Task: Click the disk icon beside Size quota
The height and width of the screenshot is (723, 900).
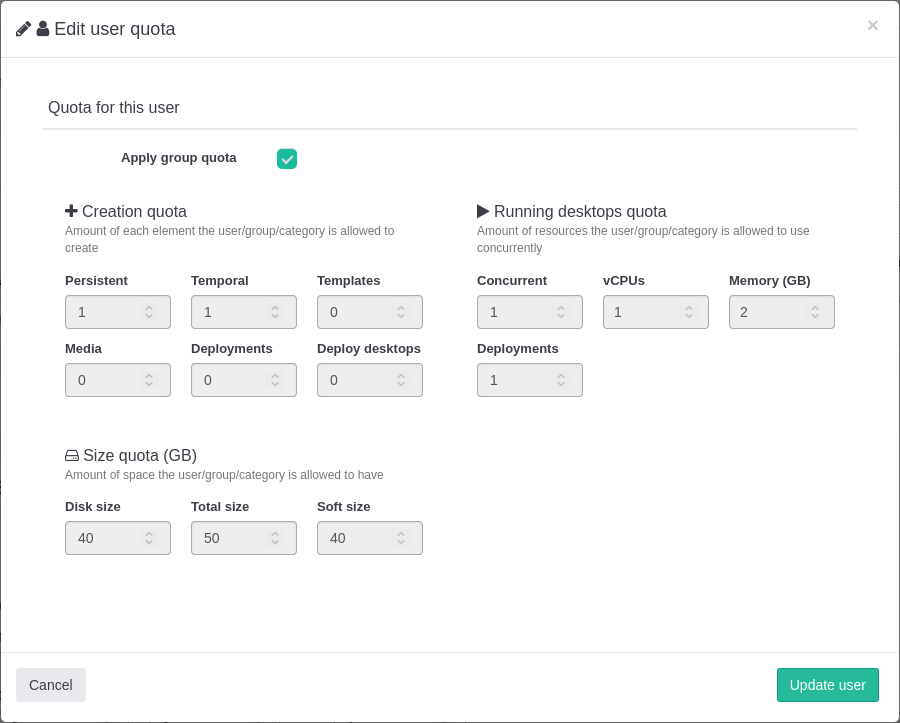Action: pyautogui.click(x=72, y=456)
